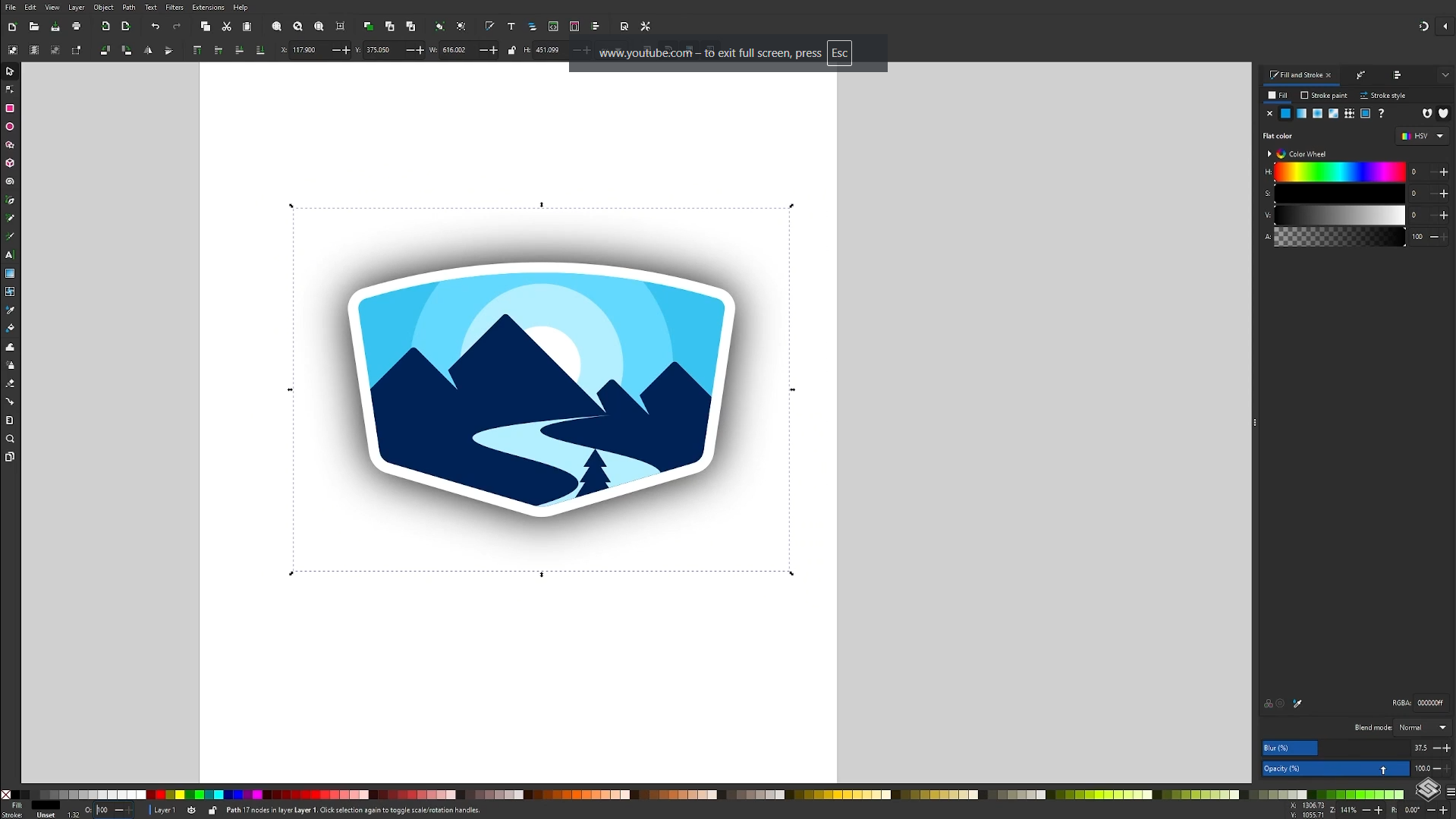
Task: Select the Dropper (color picker) tool
Action: click(x=10, y=310)
